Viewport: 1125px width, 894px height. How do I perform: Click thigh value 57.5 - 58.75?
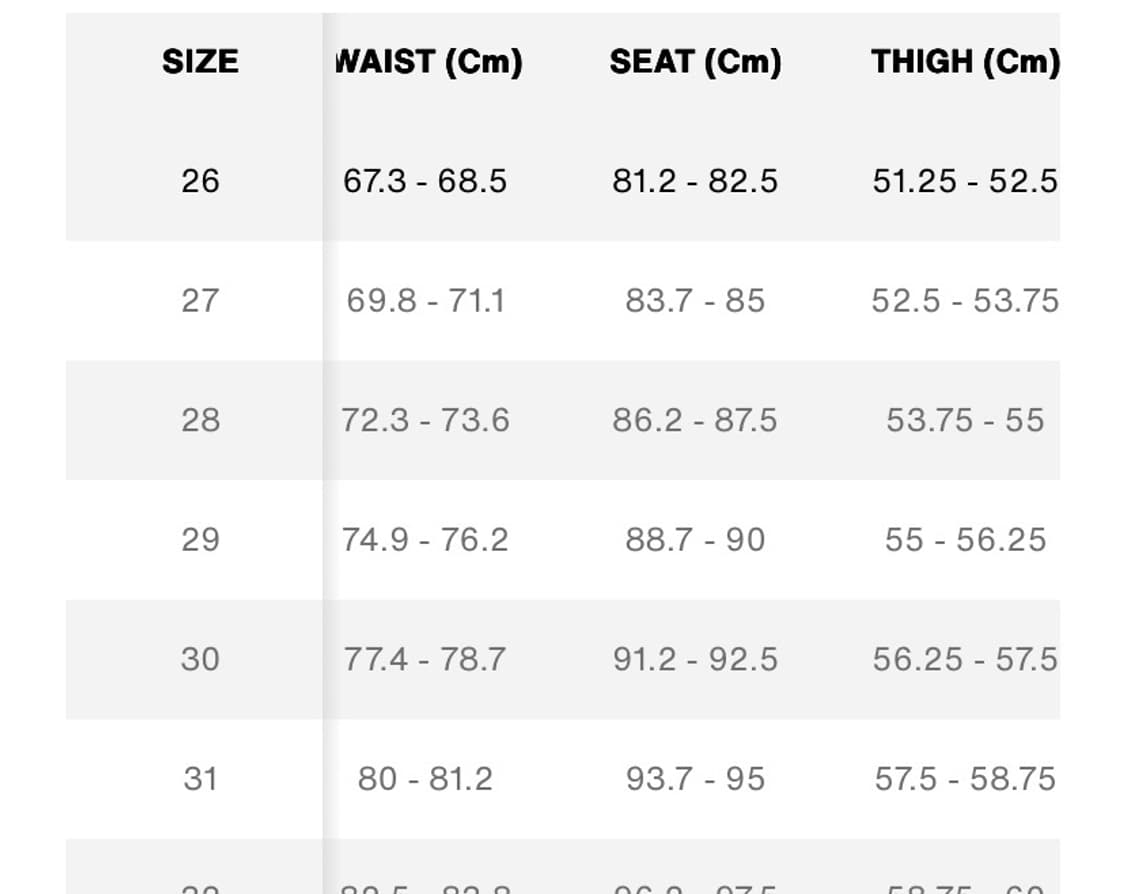(965, 778)
